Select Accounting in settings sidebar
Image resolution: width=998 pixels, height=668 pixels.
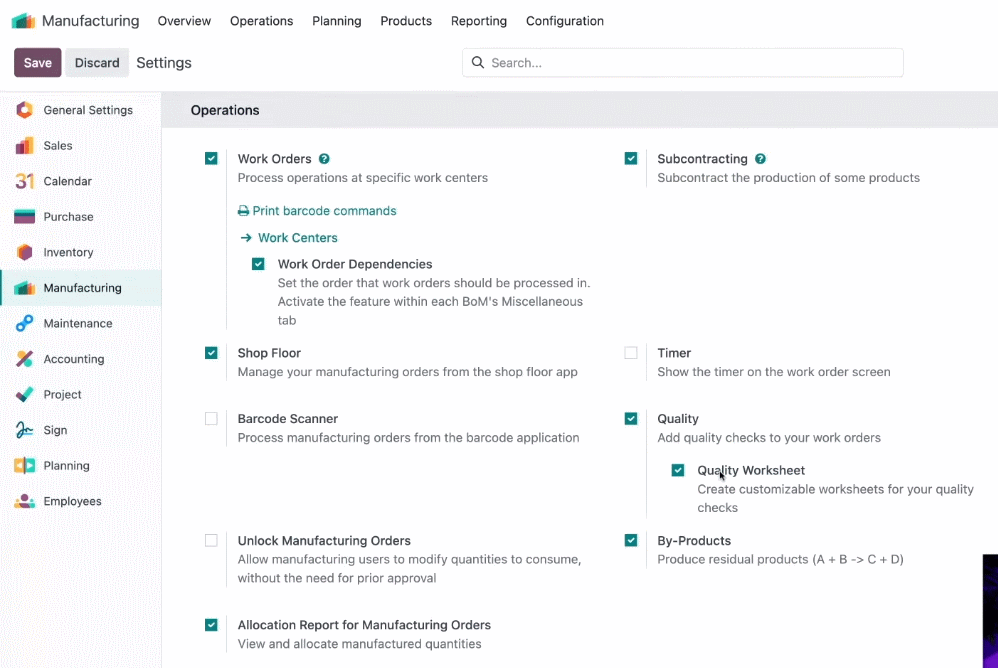pos(81,359)
